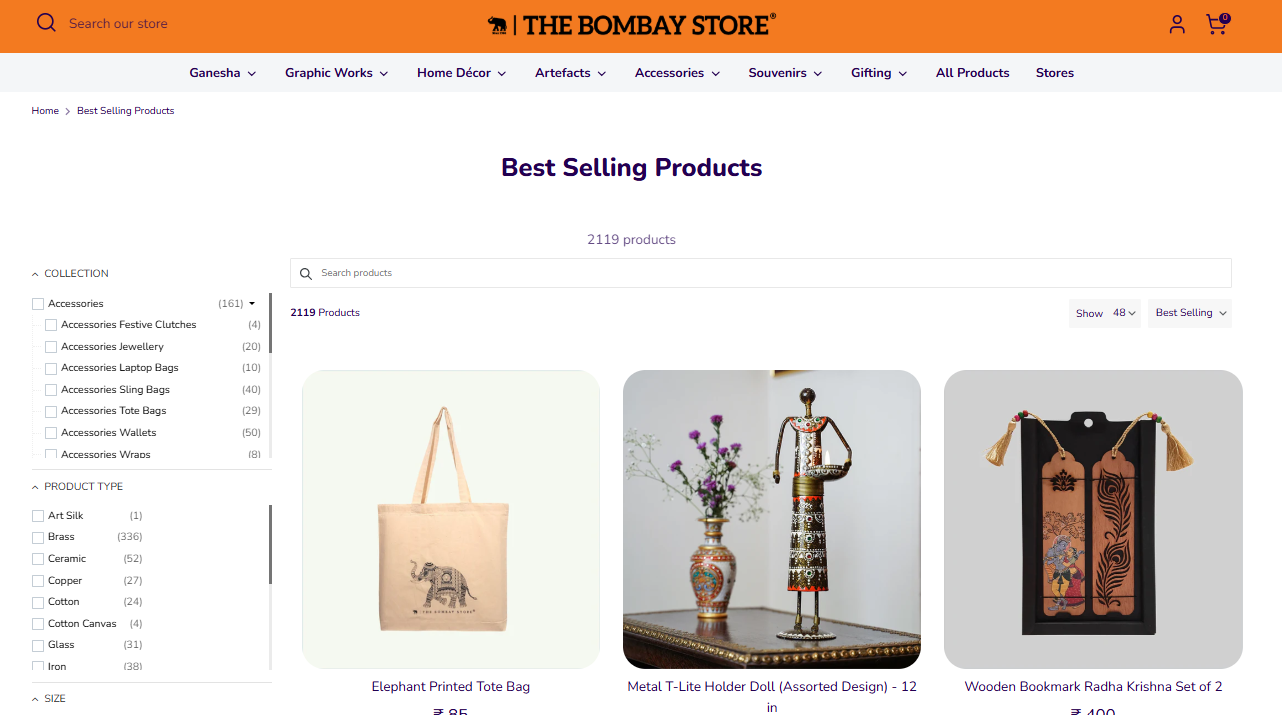Open the Show 48 dropdown

pyautogui.click(x=1121, y=313)
